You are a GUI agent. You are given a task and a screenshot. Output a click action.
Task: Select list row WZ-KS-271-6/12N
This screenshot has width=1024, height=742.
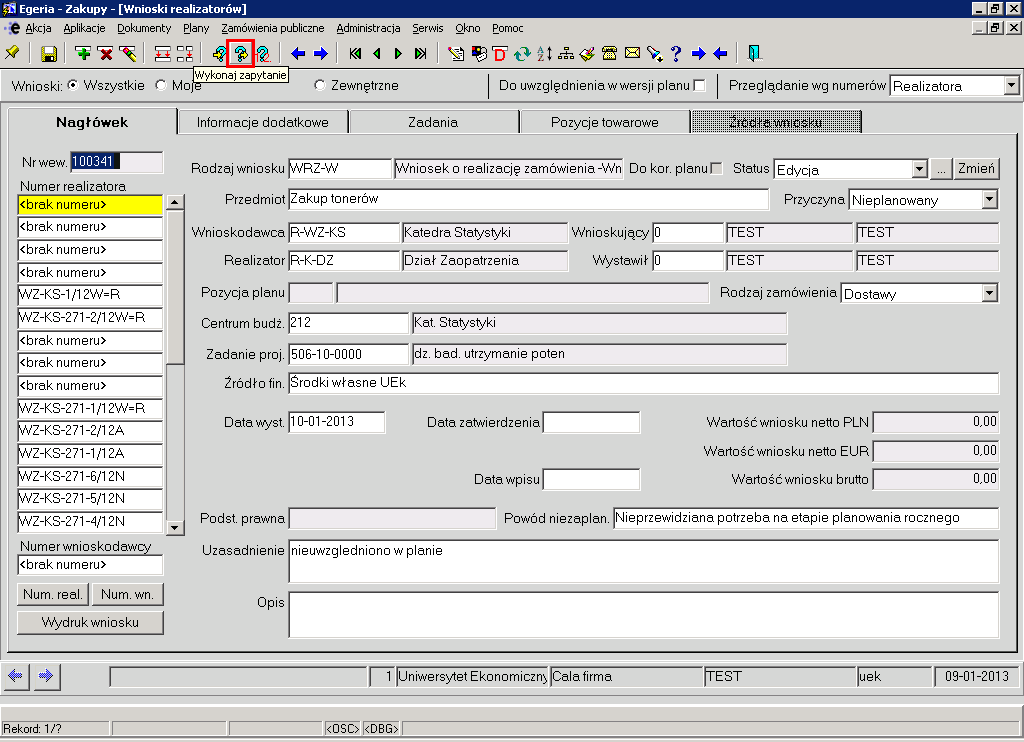(90, 476)
